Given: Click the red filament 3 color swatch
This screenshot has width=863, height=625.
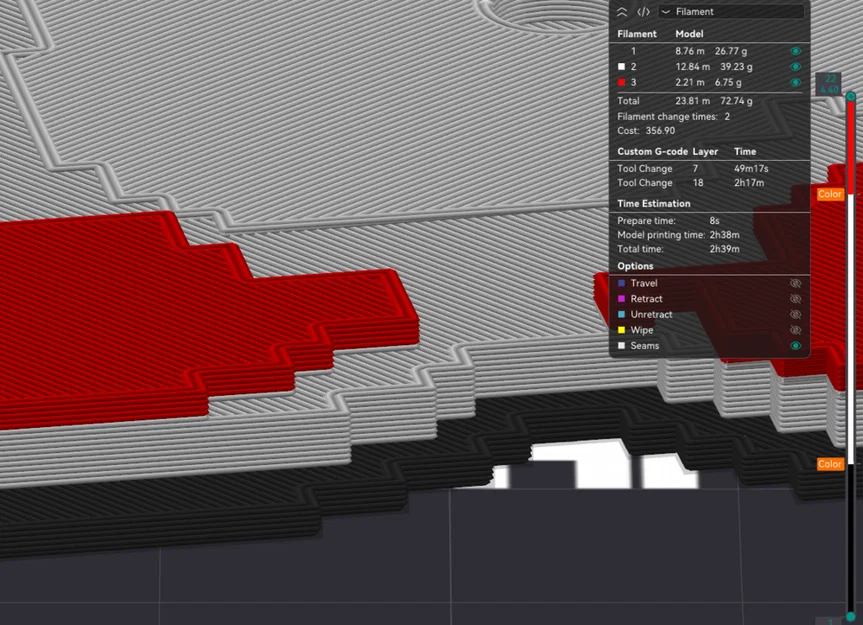Looking at the screenshot, I should click(621, 83).
